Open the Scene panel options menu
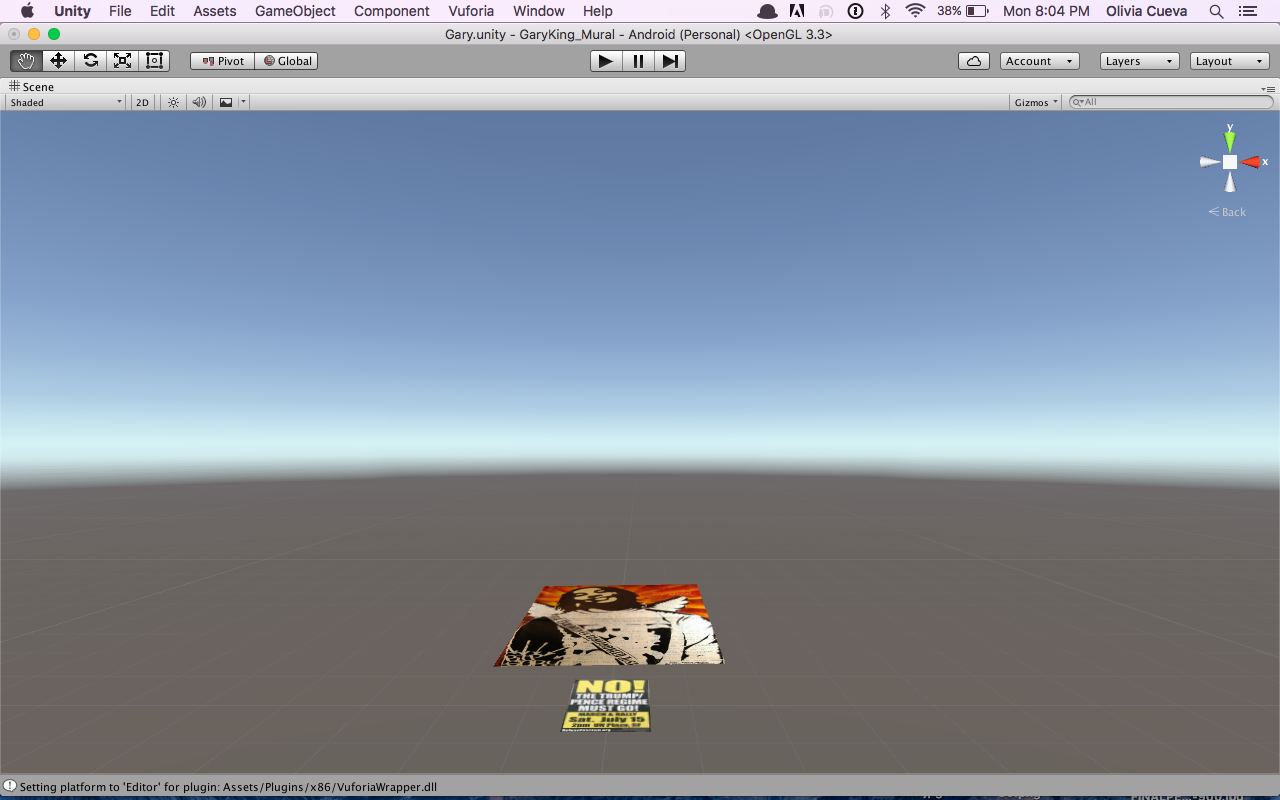This screenshot has height=800, width=1280. (x=1268, y=88)
